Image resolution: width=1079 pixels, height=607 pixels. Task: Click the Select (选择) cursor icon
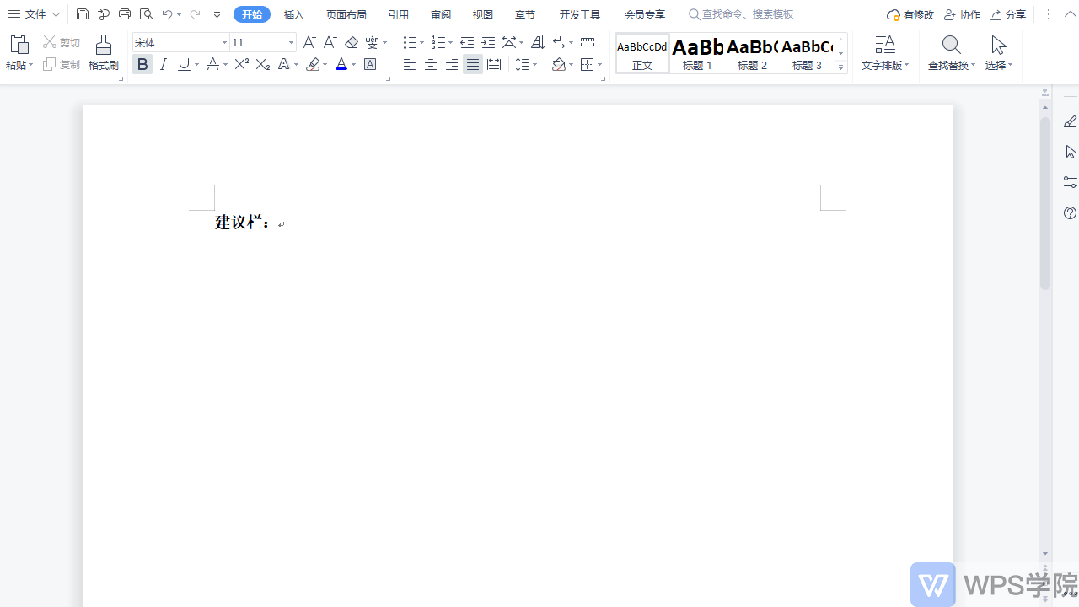point(998,45)
